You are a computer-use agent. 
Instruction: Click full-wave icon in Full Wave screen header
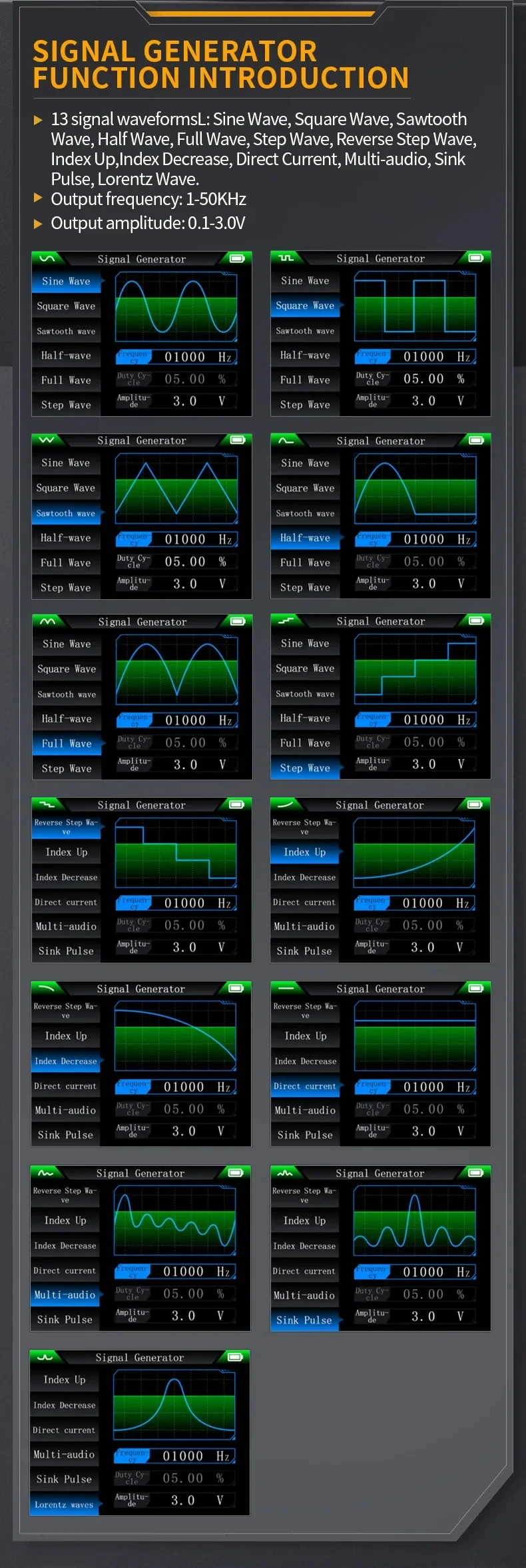[x=48, y=621]
